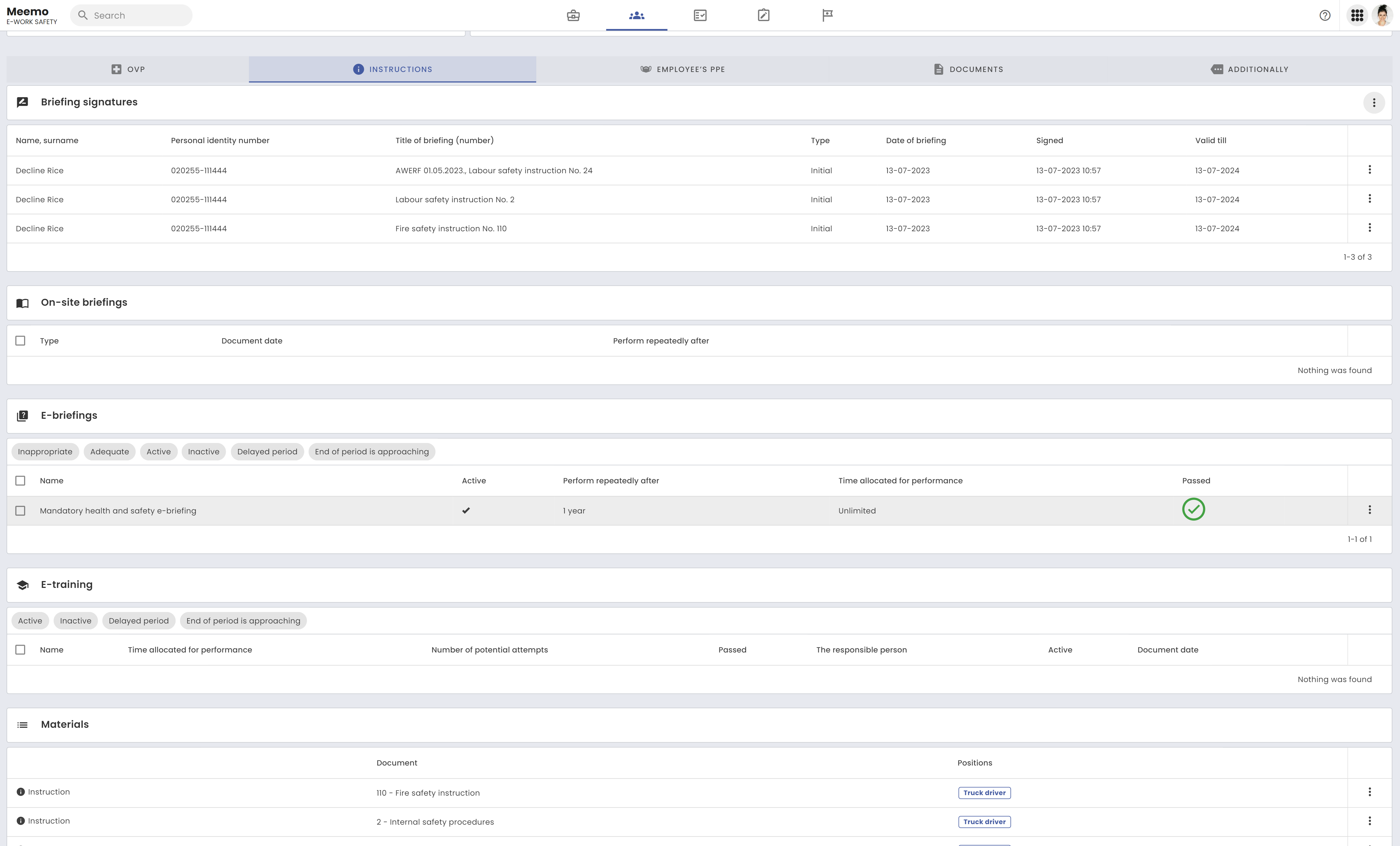The width and height of the screenshot is (1400, 846).
Task: Toggle select-all checkbox in E-training table
Action: 21,649
